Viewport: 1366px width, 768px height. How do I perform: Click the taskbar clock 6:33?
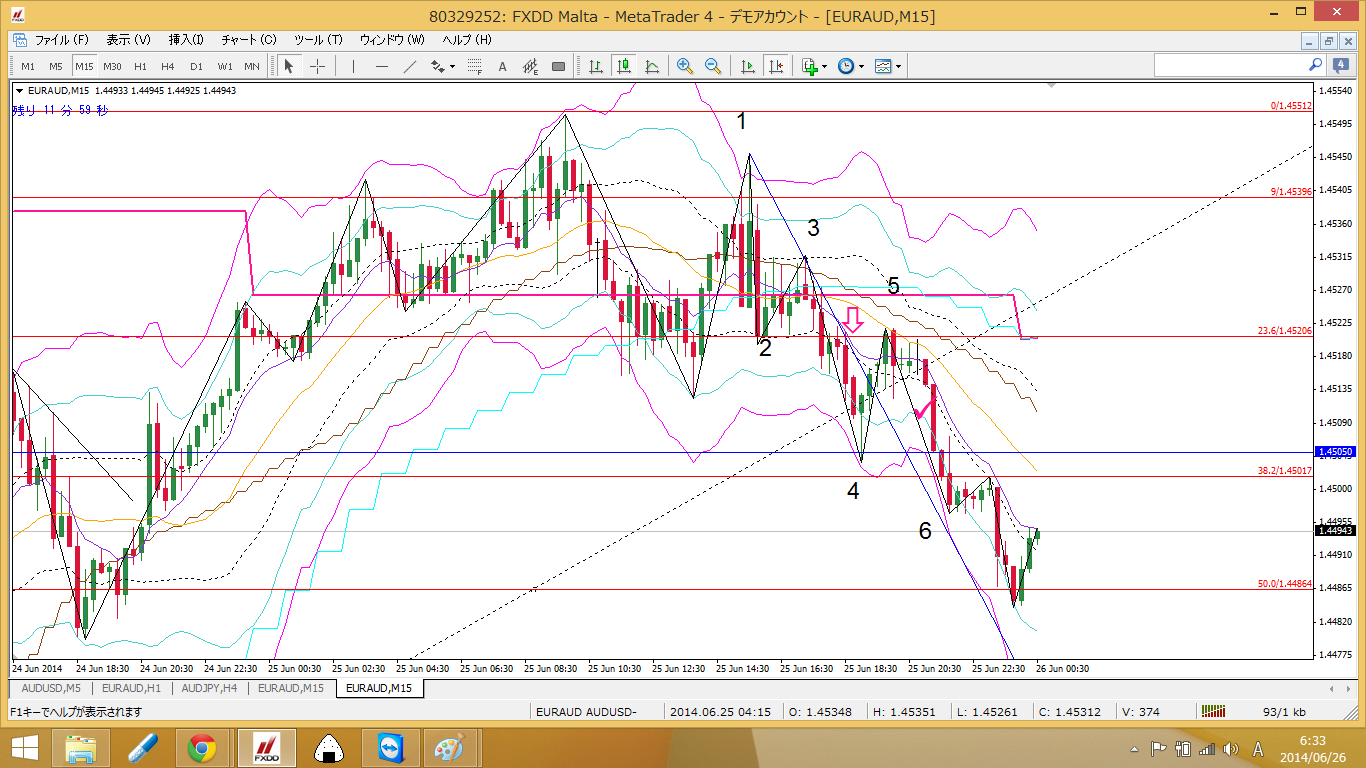[1313, 740]
